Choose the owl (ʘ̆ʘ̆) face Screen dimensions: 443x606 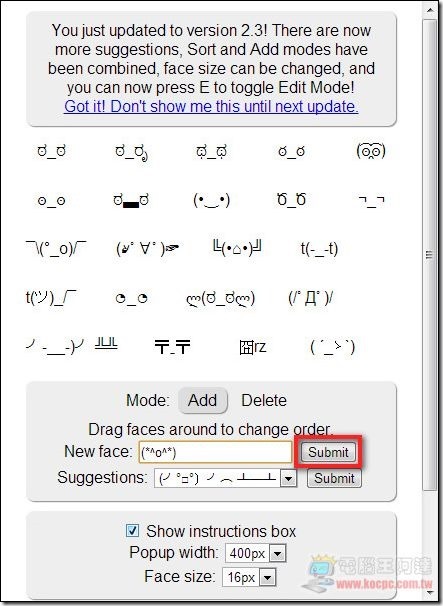click(371, 151)
